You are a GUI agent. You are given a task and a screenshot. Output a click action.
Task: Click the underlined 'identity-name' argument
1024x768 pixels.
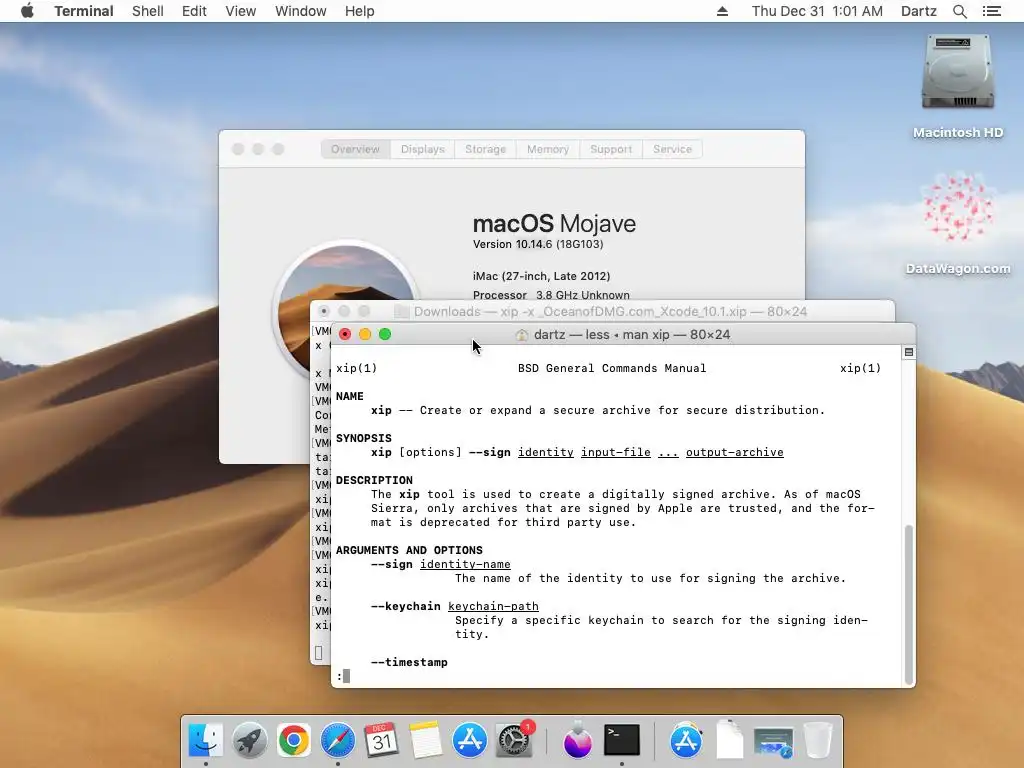[x=465, y=564]
